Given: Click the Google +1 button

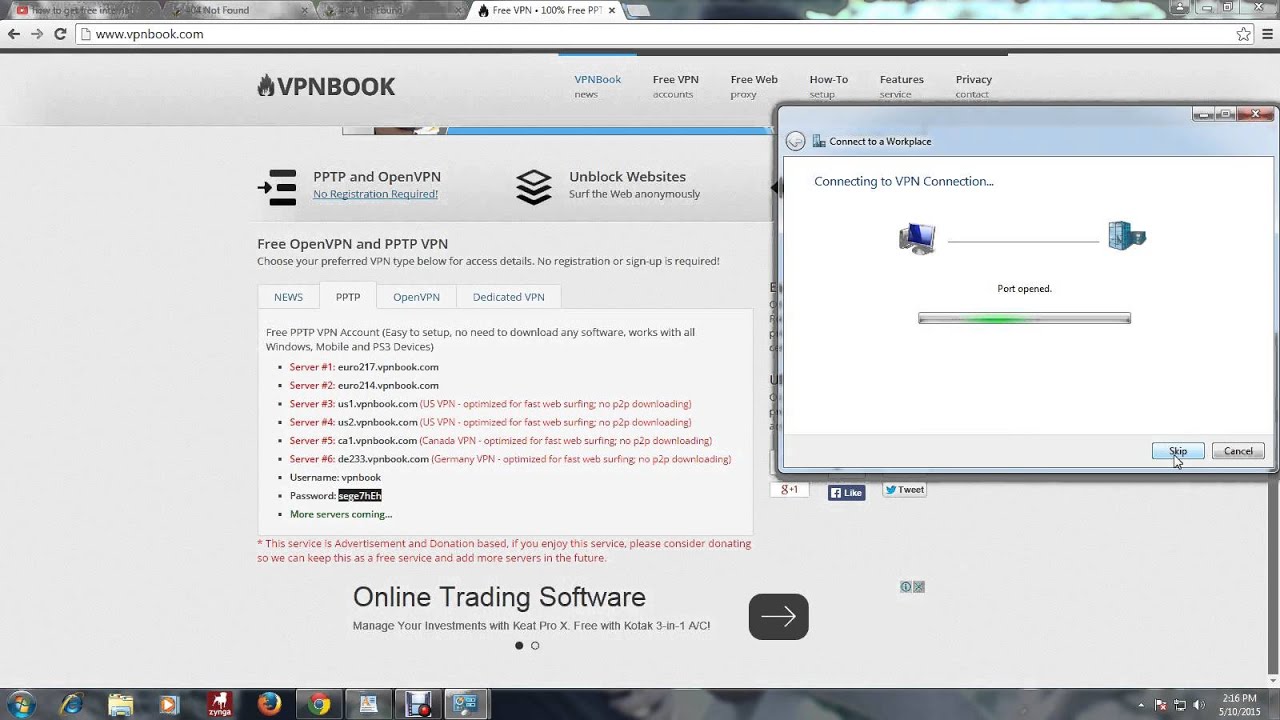Looking at the screenshot, I should pyautogui.click(x=789, y=490).
